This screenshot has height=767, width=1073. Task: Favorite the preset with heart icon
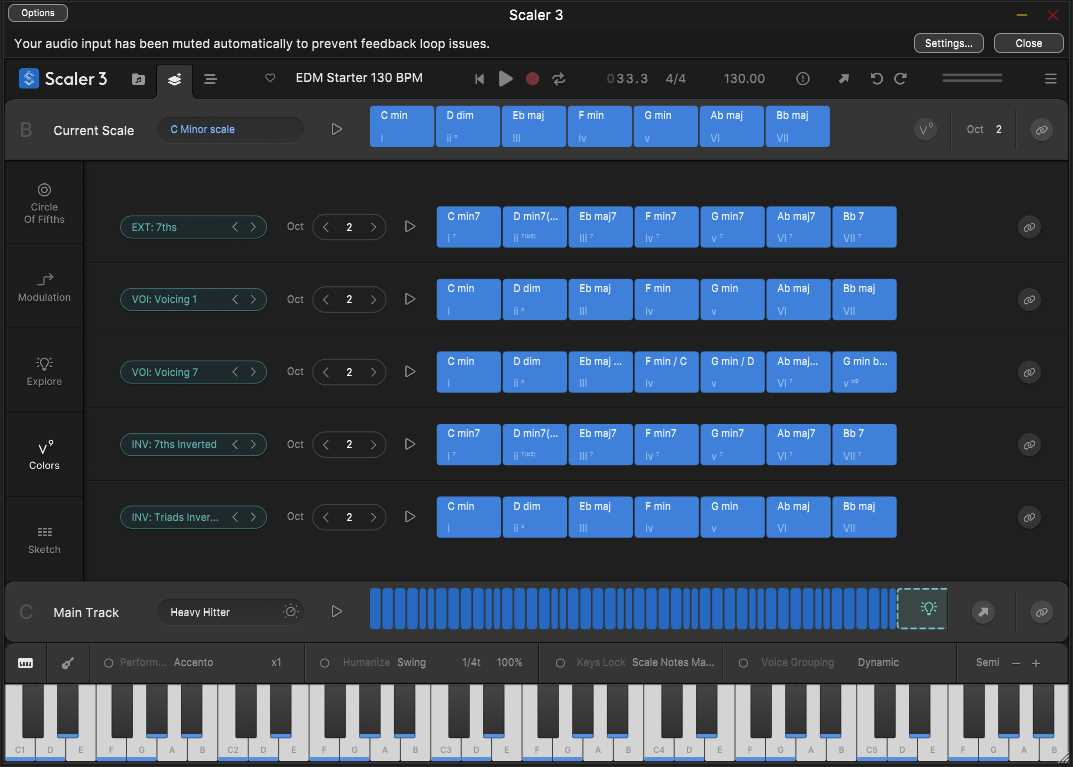pyautogui.click(x=270, y=78)
